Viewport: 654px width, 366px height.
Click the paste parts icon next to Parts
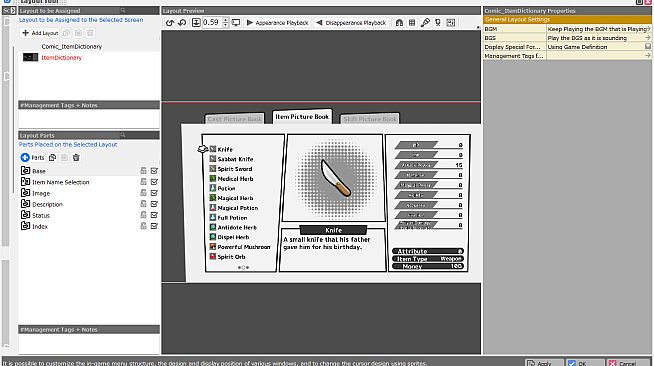coord(64,158)
